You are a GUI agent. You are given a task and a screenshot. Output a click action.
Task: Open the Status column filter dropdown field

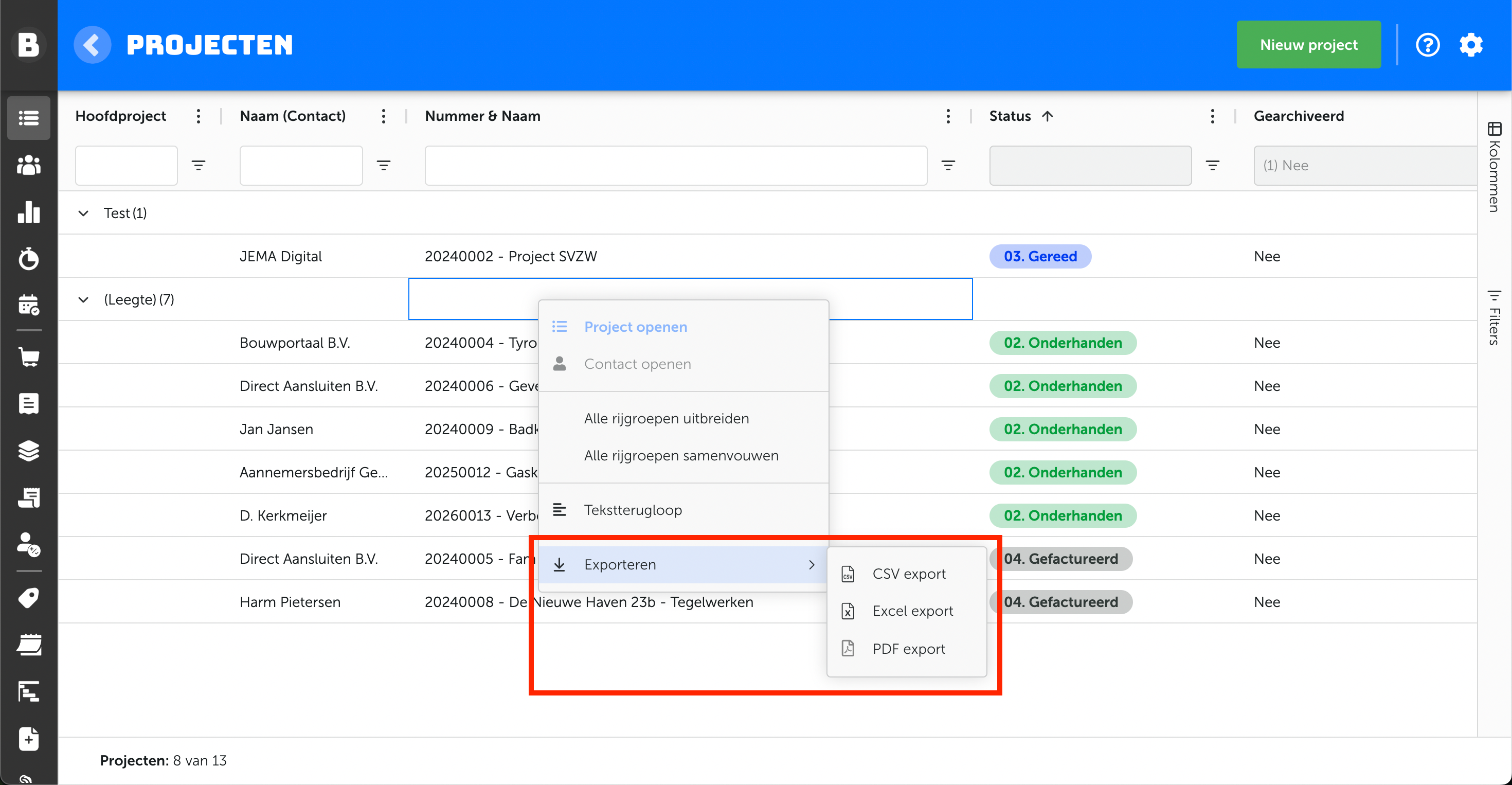pyautogui.click(x=1090, y=166)
